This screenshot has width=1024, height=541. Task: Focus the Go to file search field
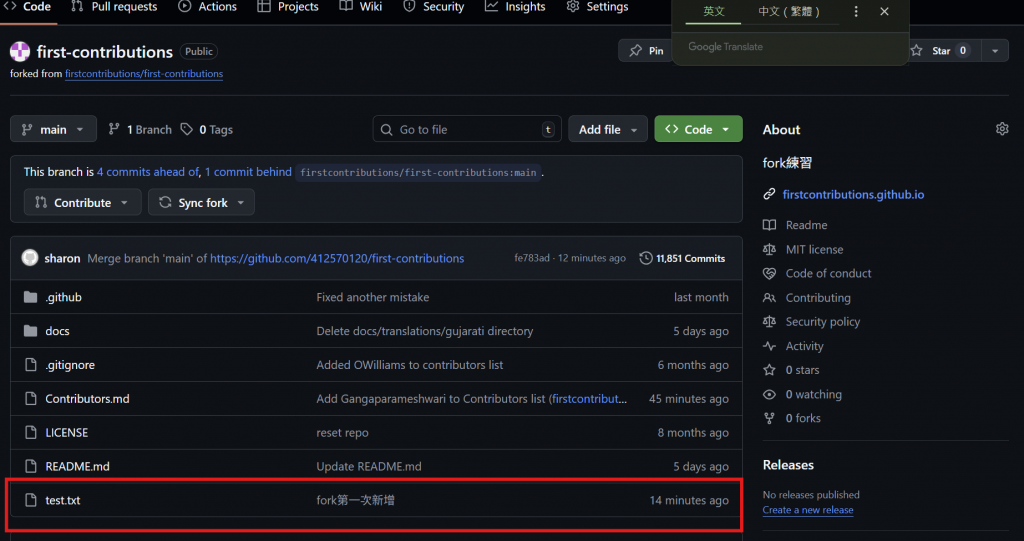pos(466,129)
